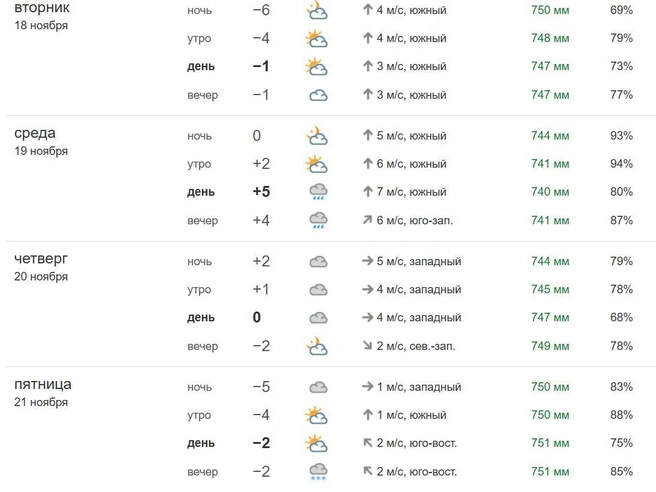Open the четверг 20 ноября day heading
The width and height of the screenshot is (656, 492).
click(x=41, y=267)
